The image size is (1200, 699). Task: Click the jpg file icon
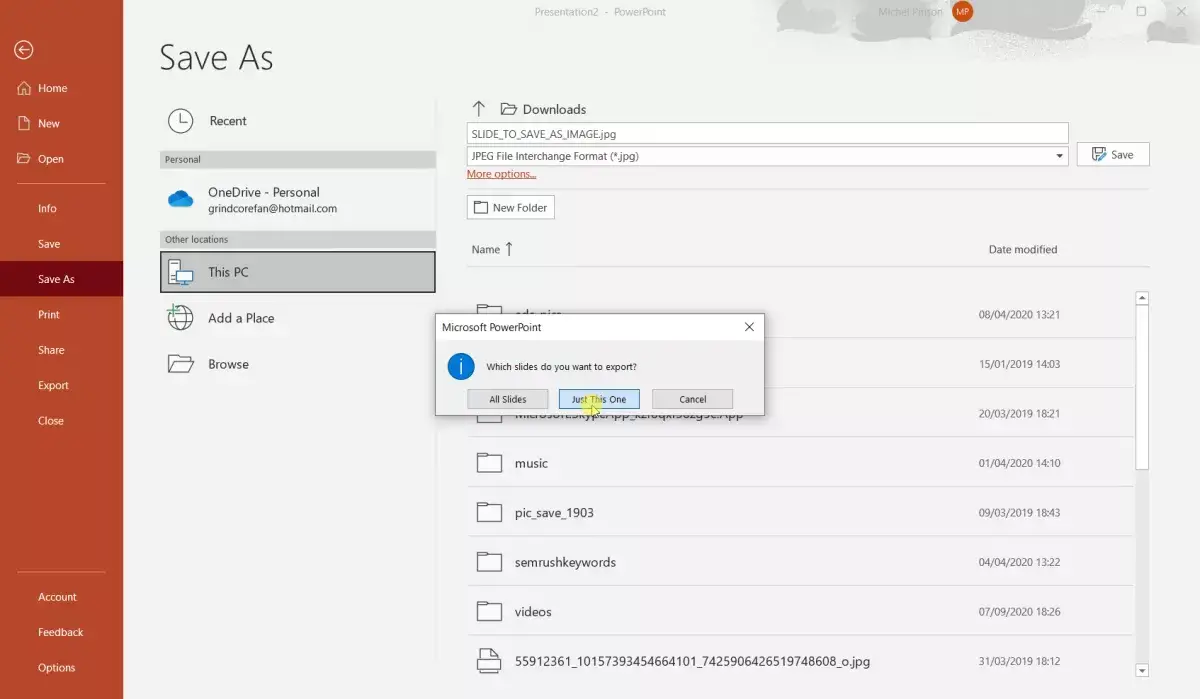[x=489, y=660]
